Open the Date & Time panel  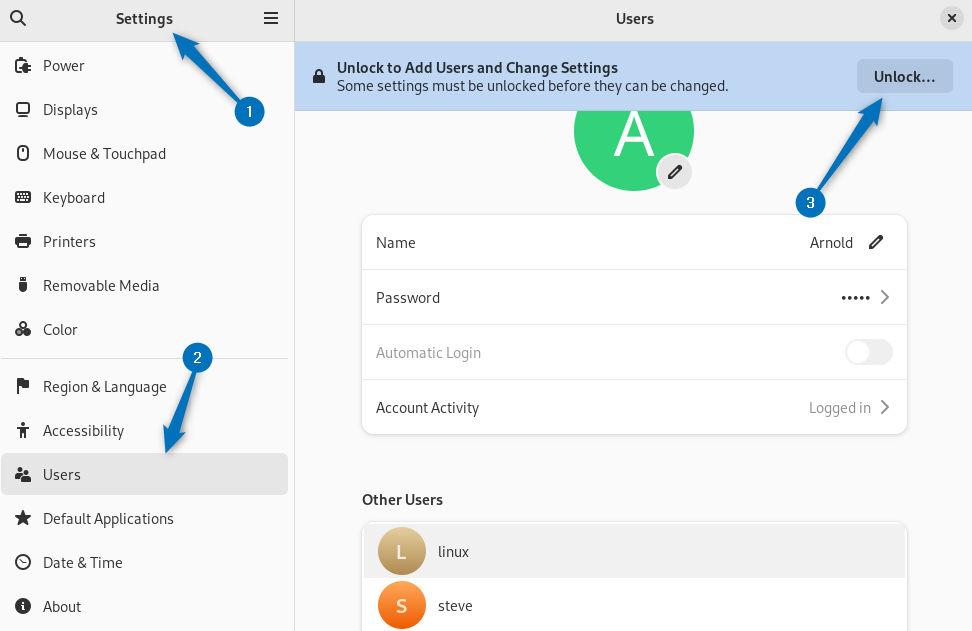tap(83, 563)
